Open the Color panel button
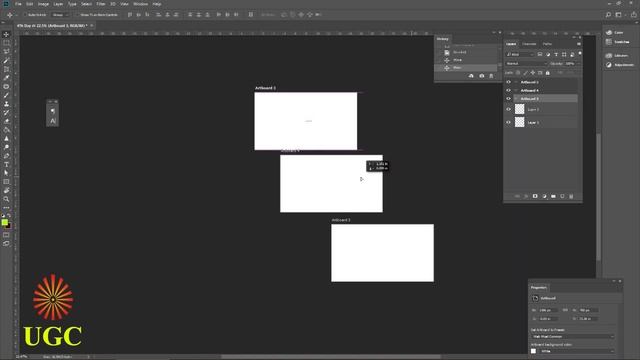640x360 pixels. [x=615, y=33]
